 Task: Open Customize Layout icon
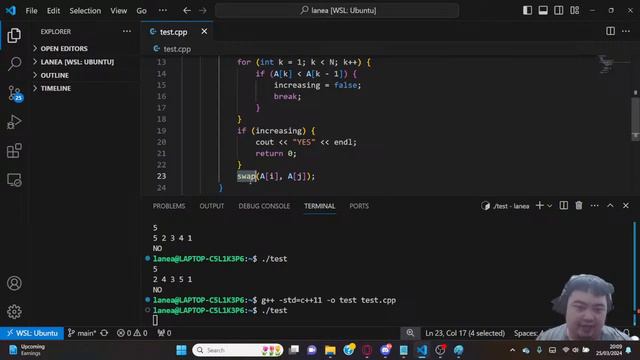pos(575,10)
